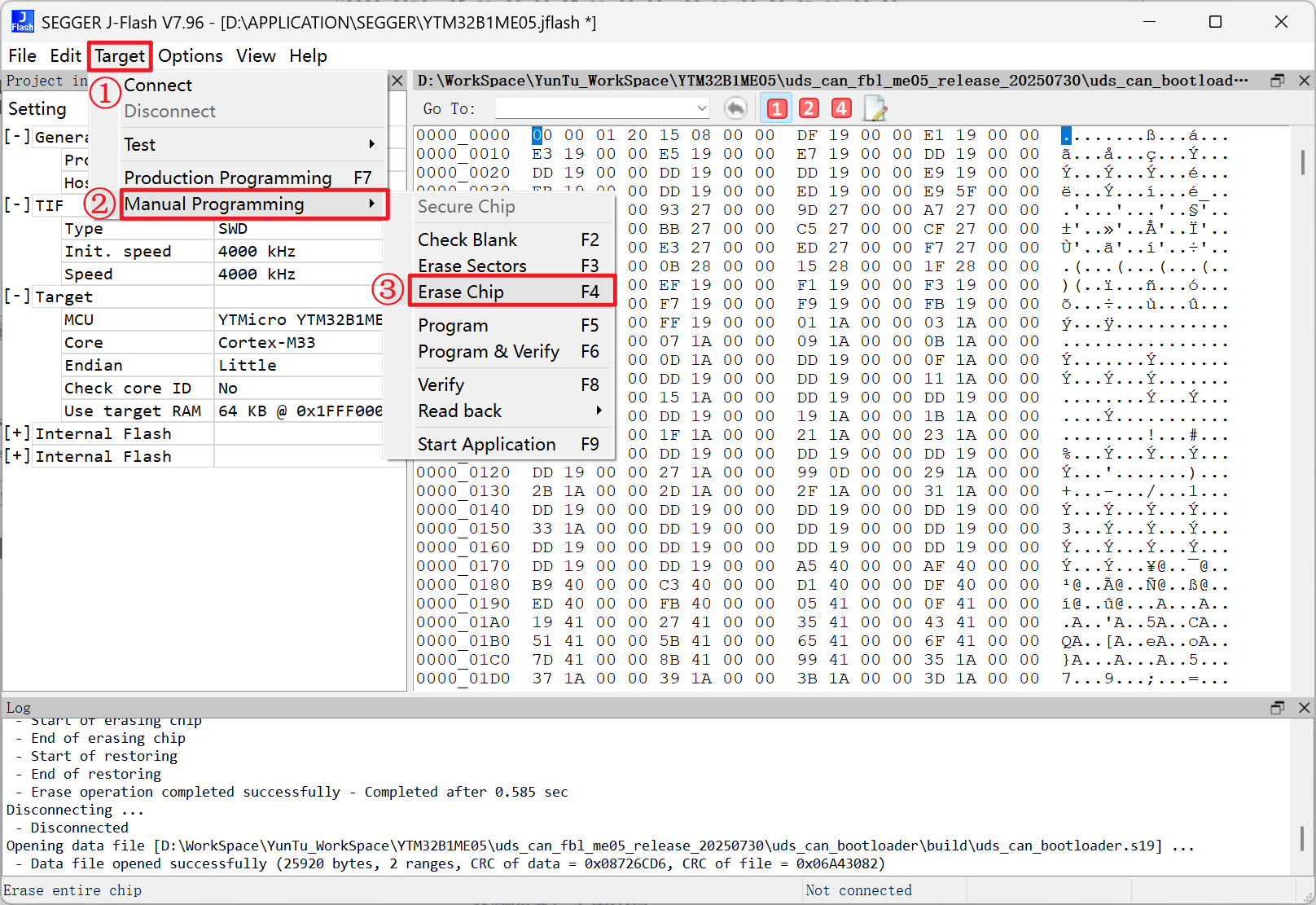
Task: Switch hex view to 2-byte display
Action: click(x=809, y=108)
